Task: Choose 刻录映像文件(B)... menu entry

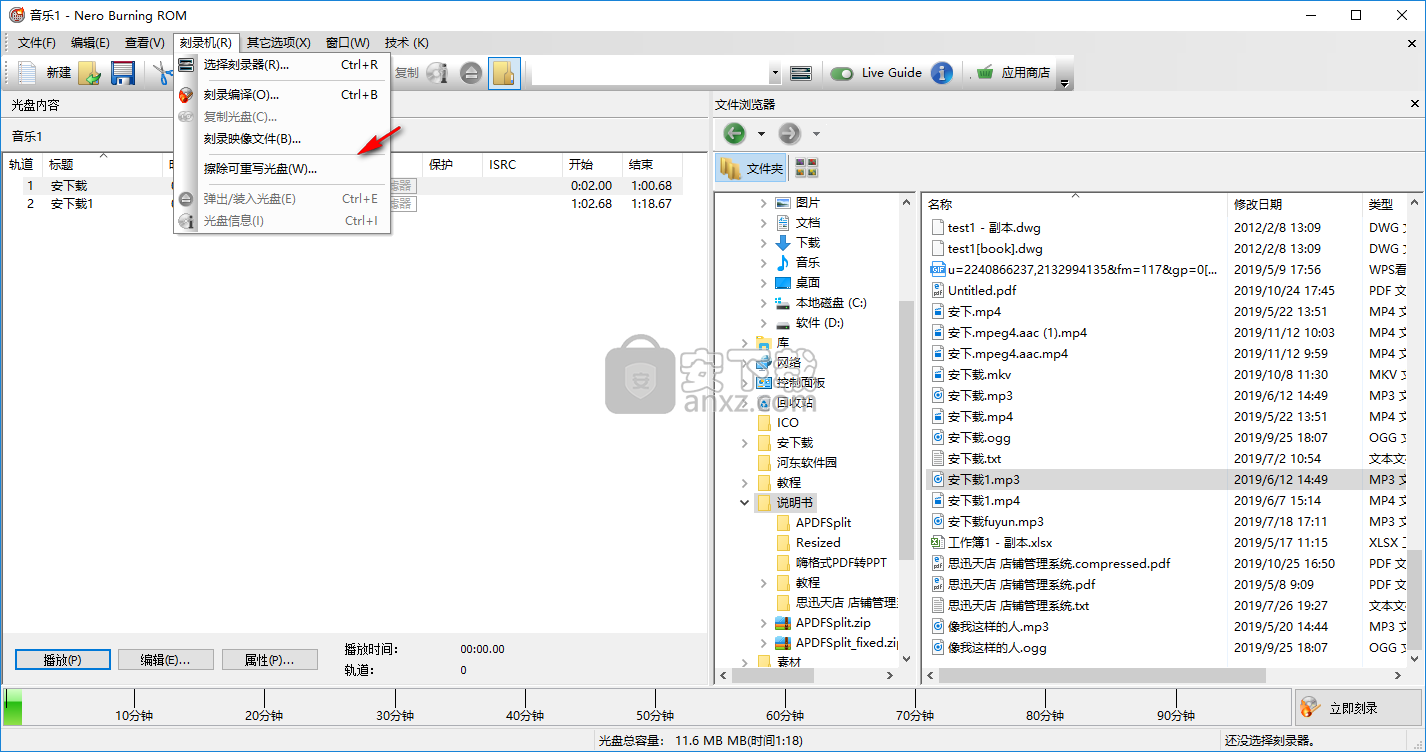Action: point(281,139)
